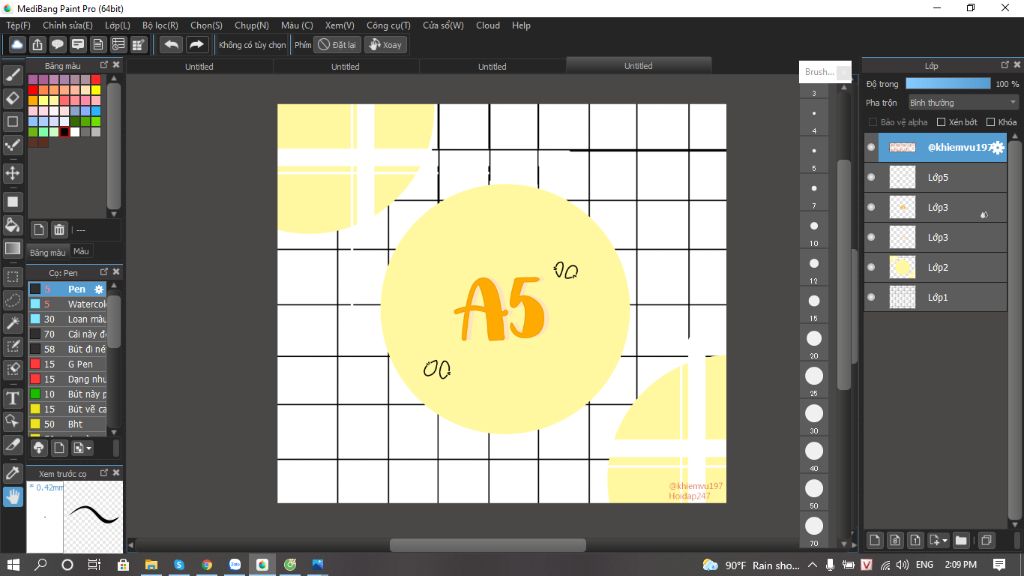
Task: Enable the Khóa checkbox
Action: (x=991, y=122)
